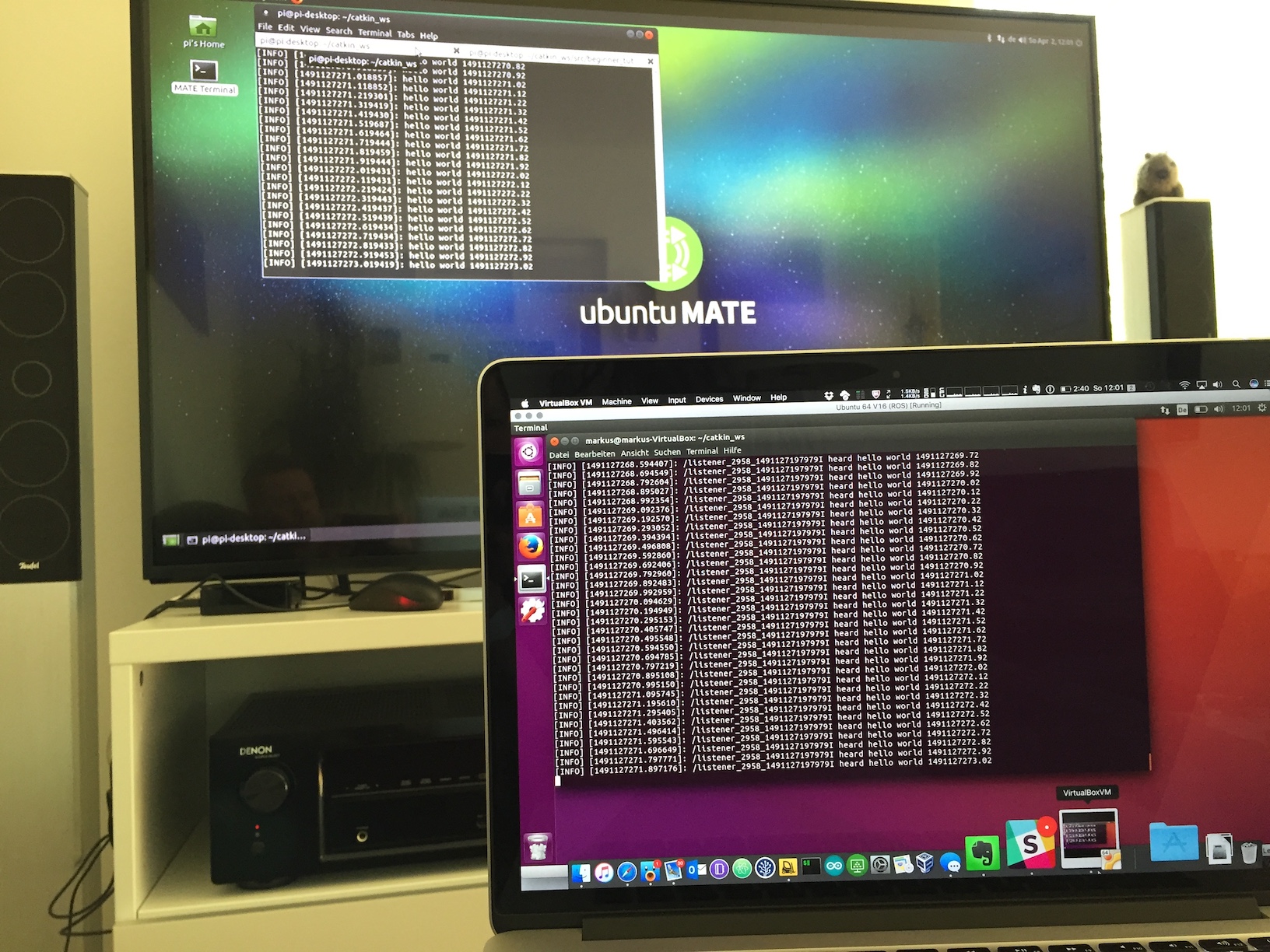Viewport: 1270px width, 952px height.
Task: Open VirtualBox Help menu on Mac
Action: pos(778,397)
